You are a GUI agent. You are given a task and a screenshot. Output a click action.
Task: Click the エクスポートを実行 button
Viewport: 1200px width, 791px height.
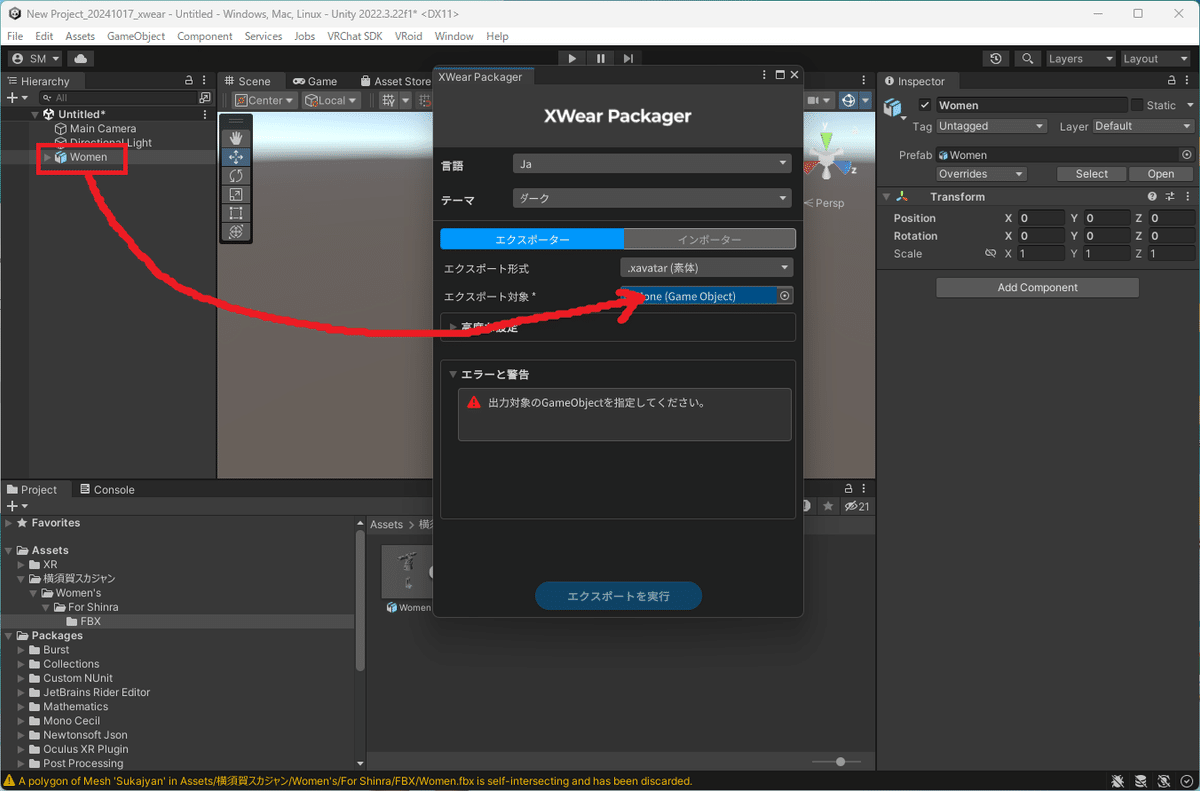point(618,596)
